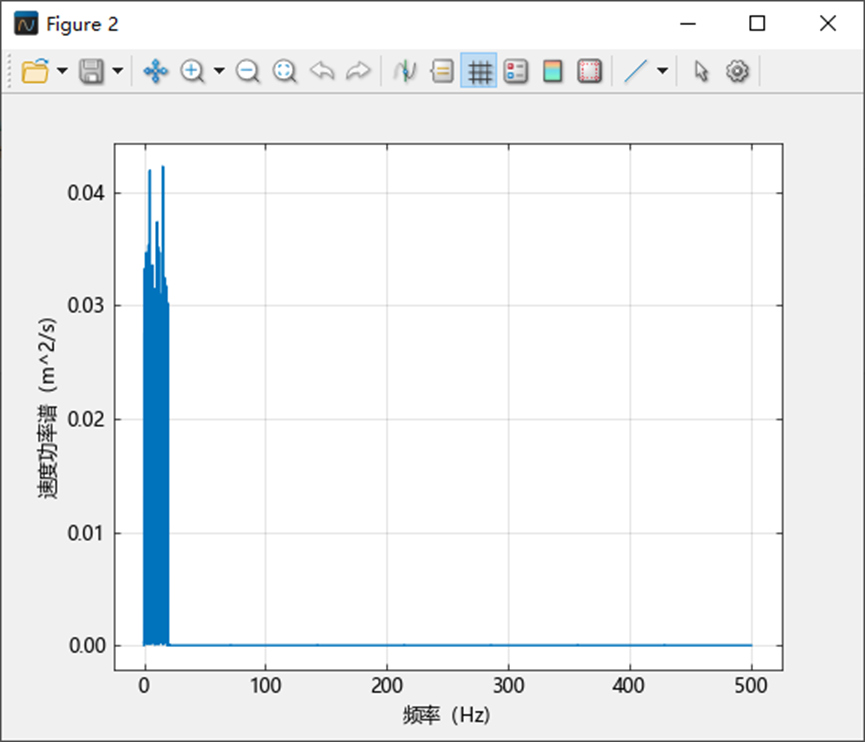Viewport: 865px width, 742px height.
Task: Close the Figure 2 window
Action: (x=827, y=24)
